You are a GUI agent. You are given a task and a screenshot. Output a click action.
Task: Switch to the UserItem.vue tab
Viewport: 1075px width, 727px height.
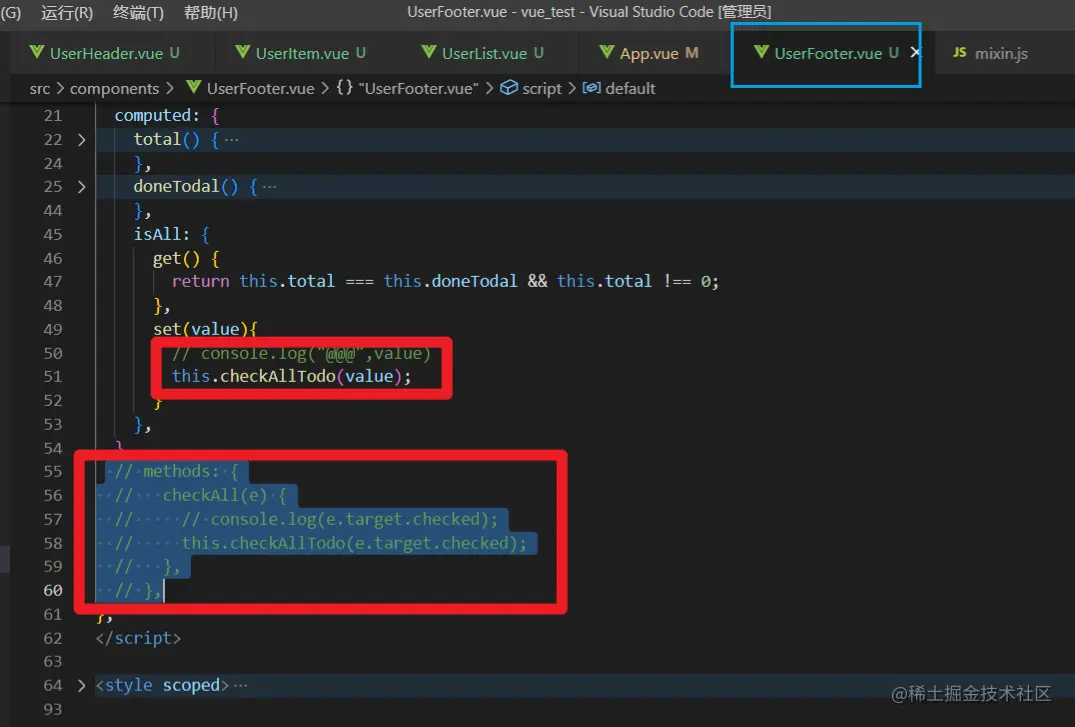tap(302, 53)
